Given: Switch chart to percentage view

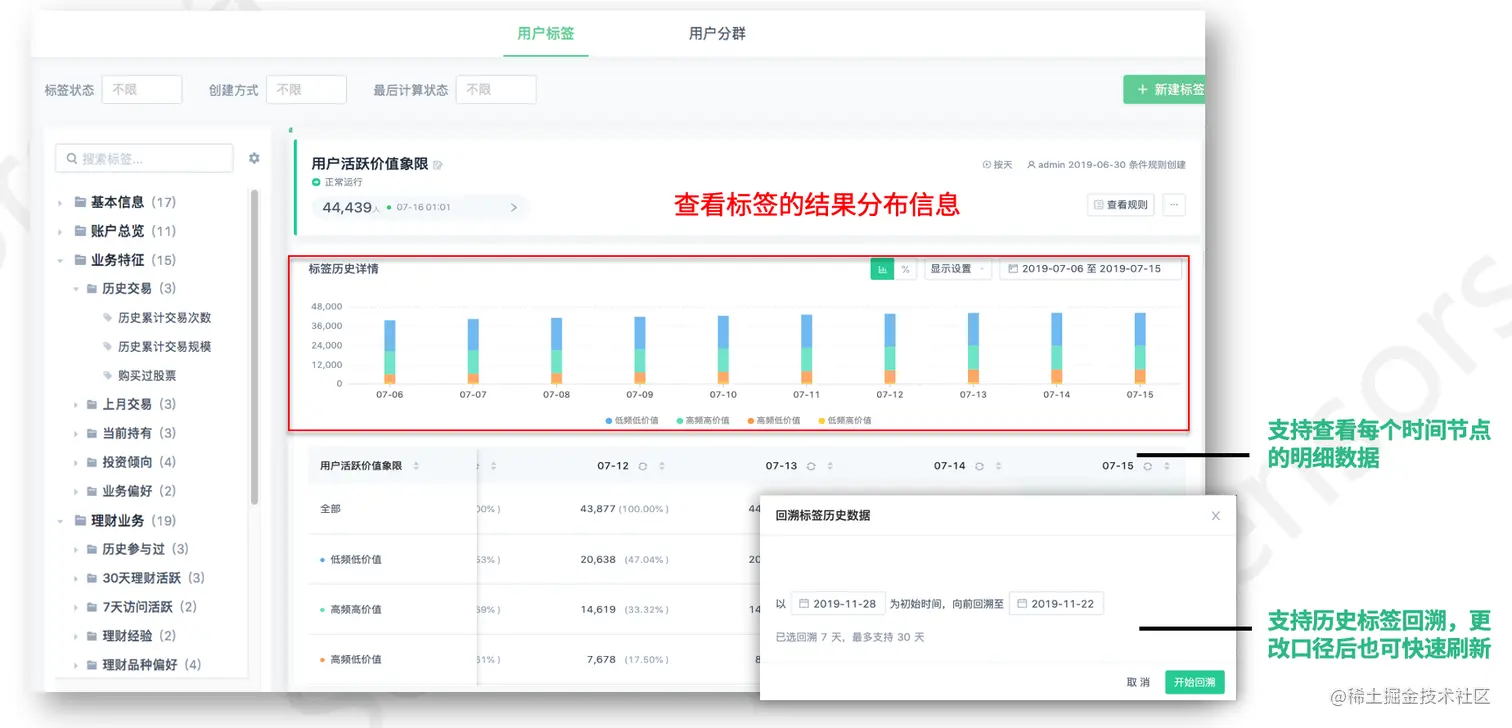Looking at the screenshot, I should click(x=905, y=269).
